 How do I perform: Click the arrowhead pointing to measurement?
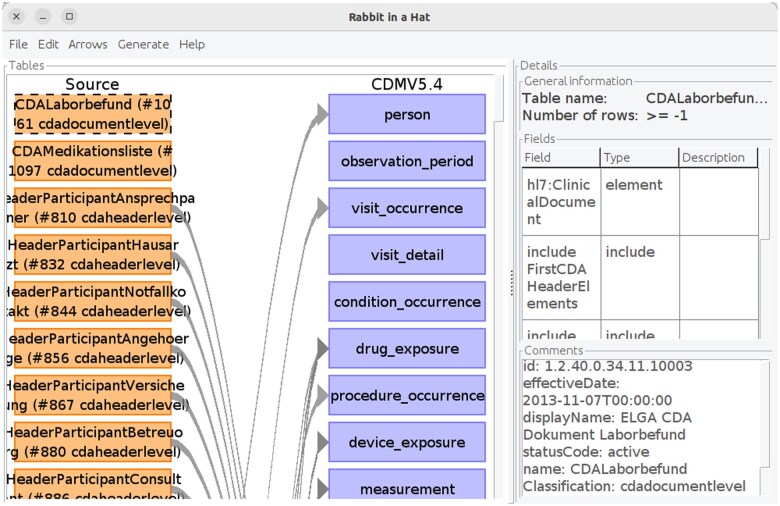(322, 488)
